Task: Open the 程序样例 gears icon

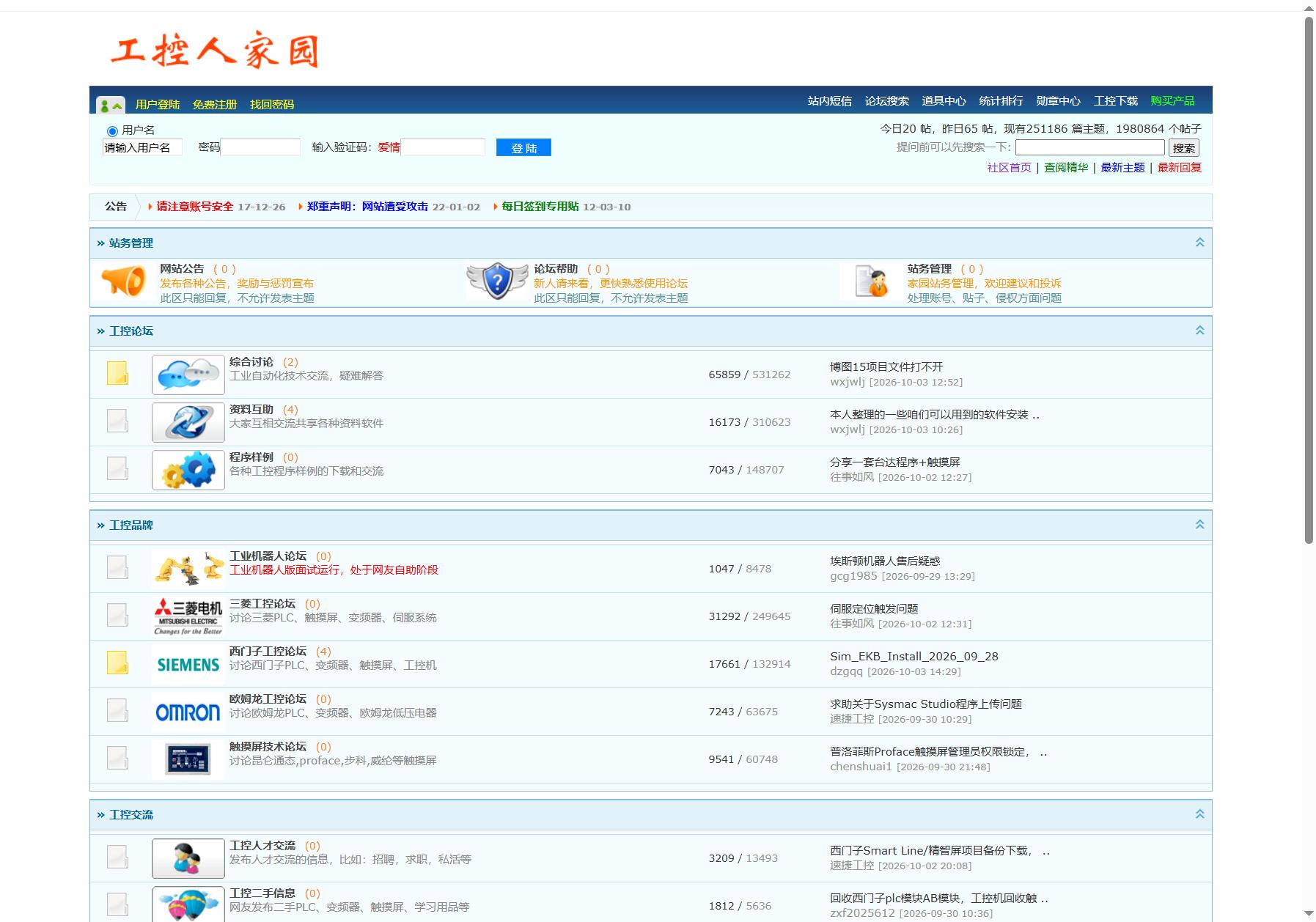Action: (x=188, y=470)
